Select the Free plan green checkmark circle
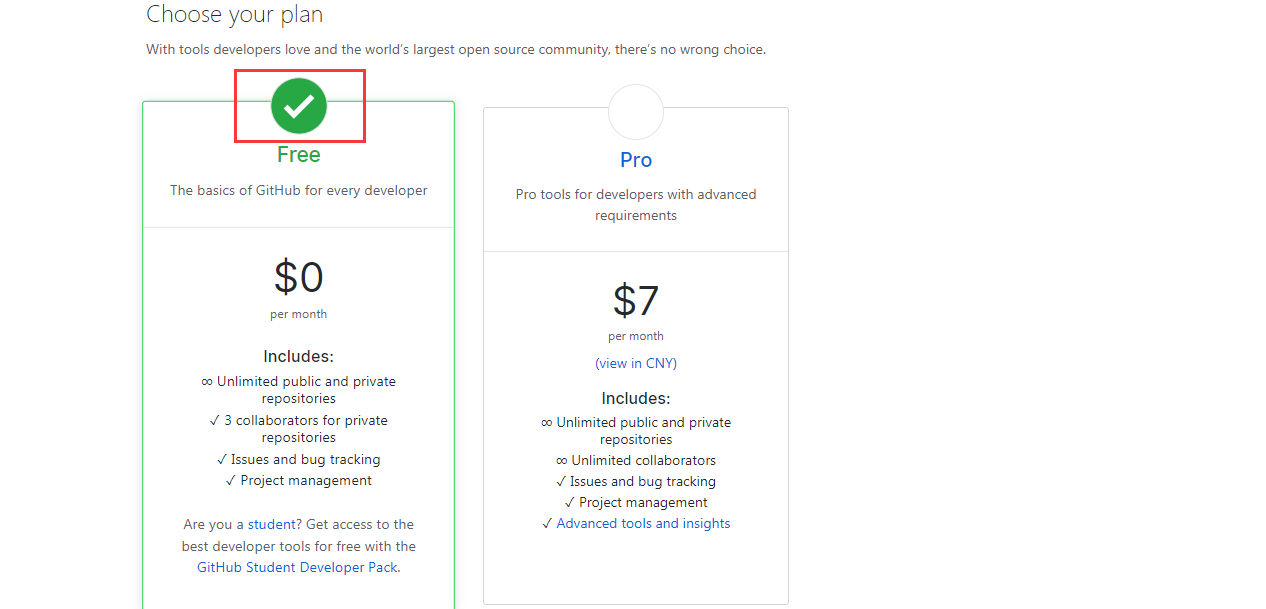 [299, 106]
